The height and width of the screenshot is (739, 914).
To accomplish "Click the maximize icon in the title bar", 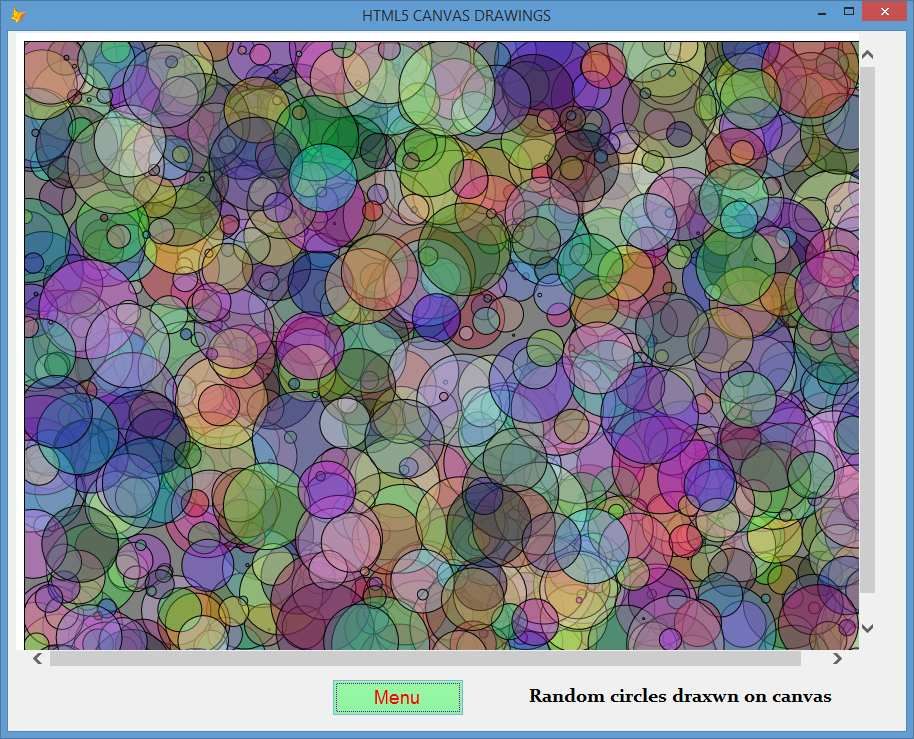I will coord(849,11).
